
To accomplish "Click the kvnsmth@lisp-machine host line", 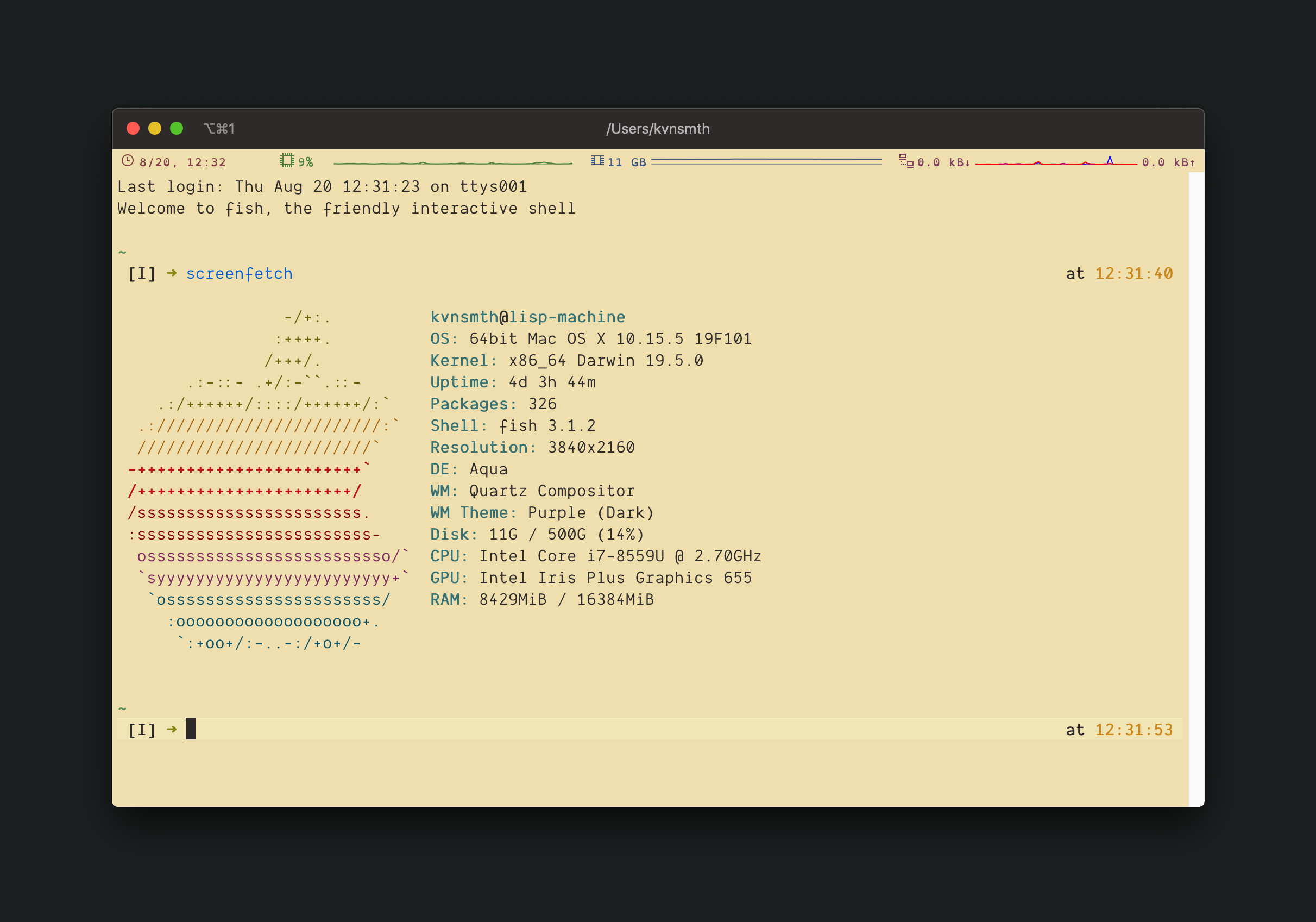I will click(527, 317).
